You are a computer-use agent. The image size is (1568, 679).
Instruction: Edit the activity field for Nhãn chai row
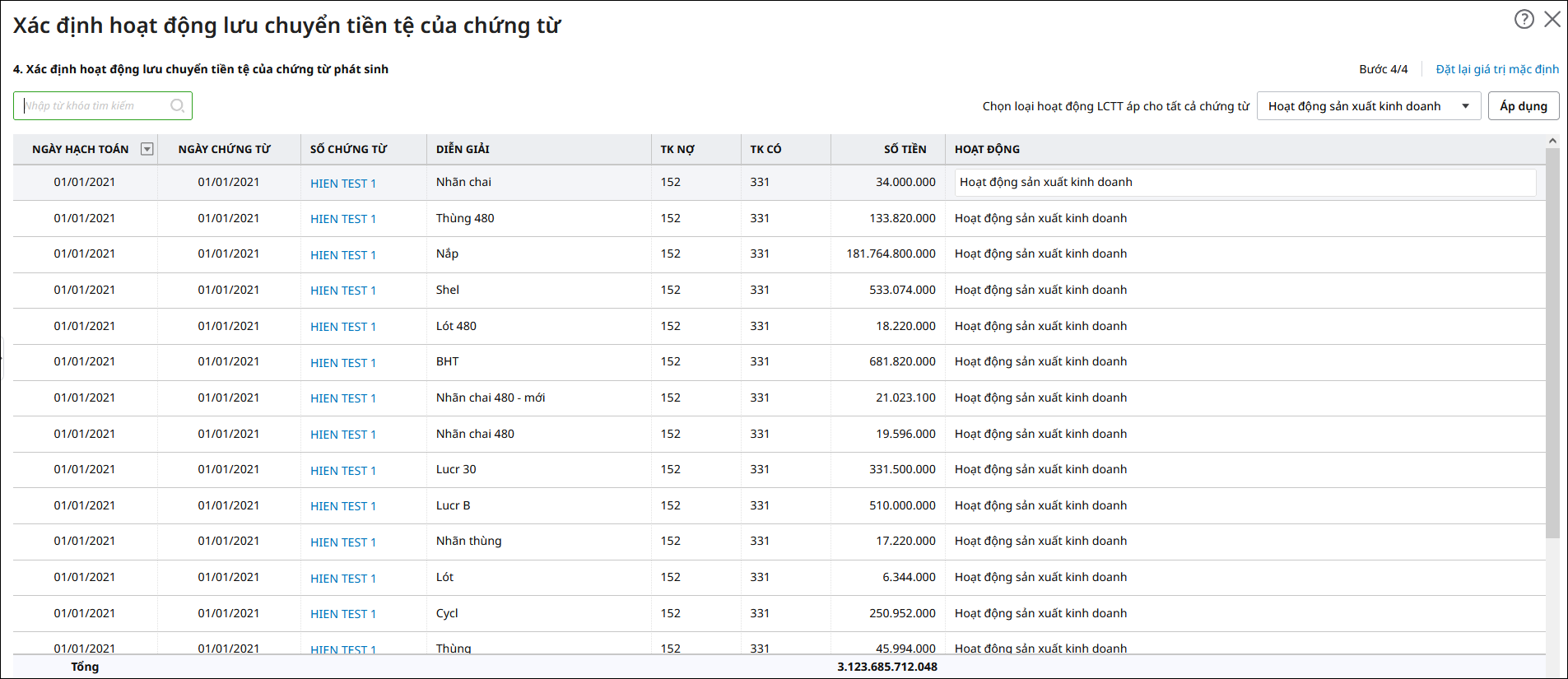(1244, 183)
